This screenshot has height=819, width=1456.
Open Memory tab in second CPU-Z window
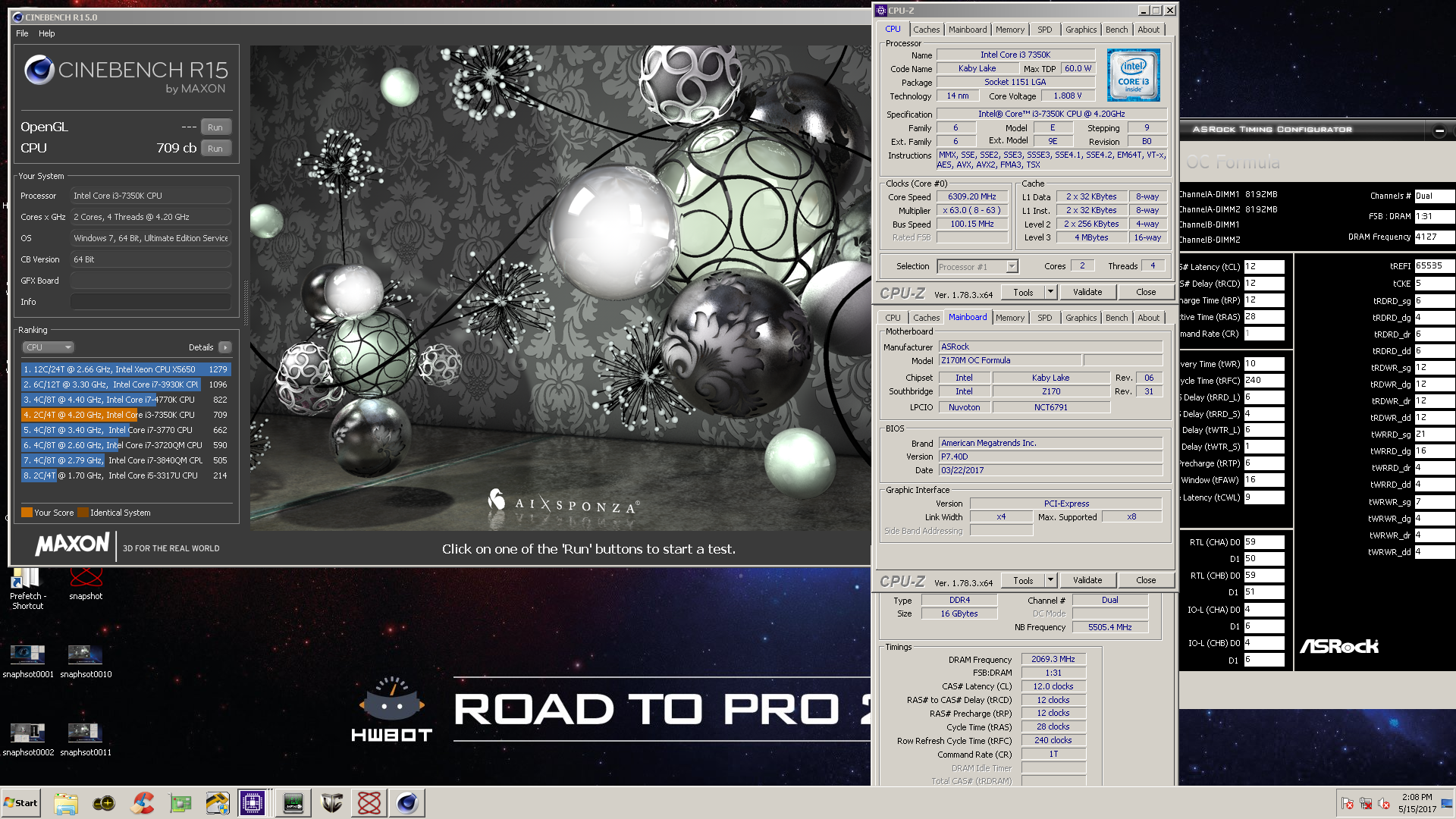point(1010,318)
